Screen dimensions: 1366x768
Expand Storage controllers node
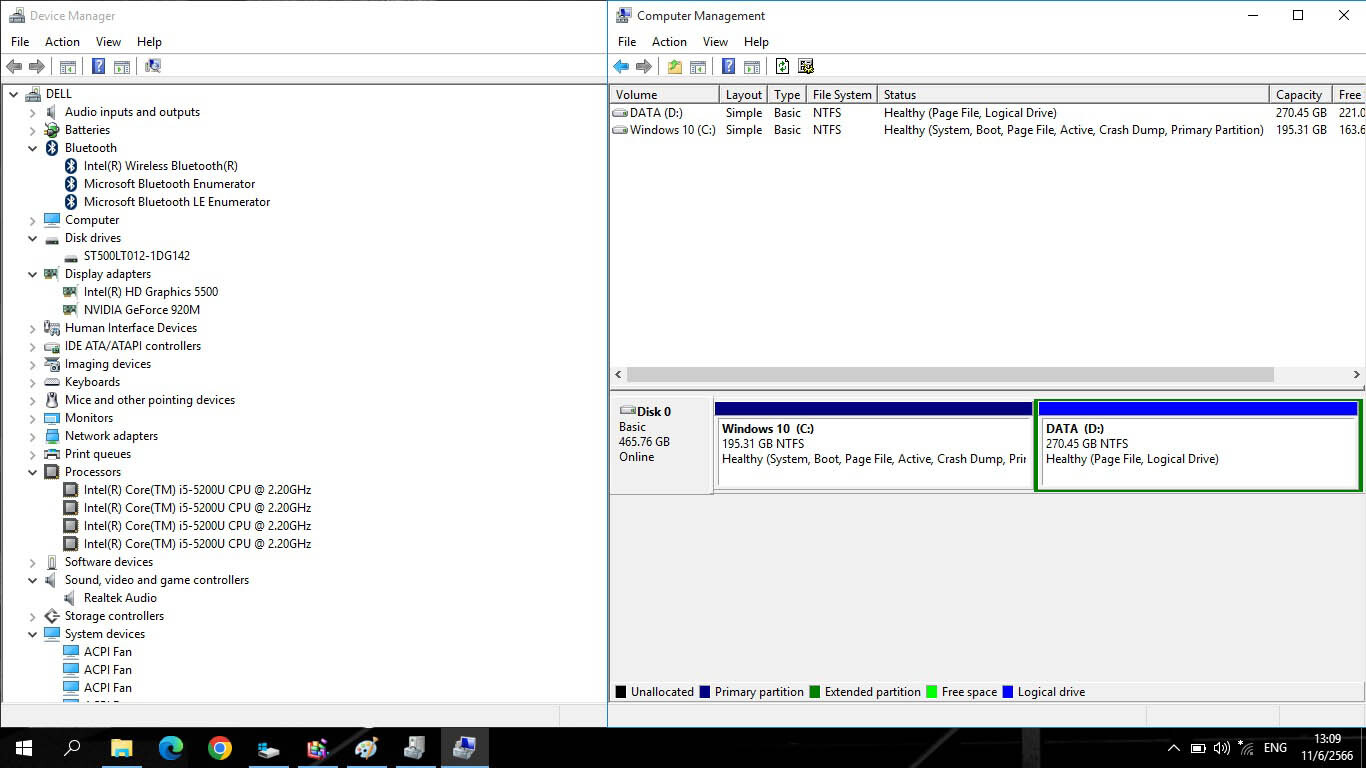coord(32,617)
